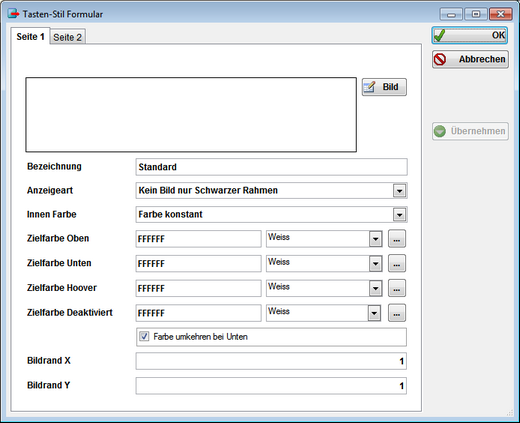Click the empty image preview box
The image size is (520, 423).
coord(191,115)
